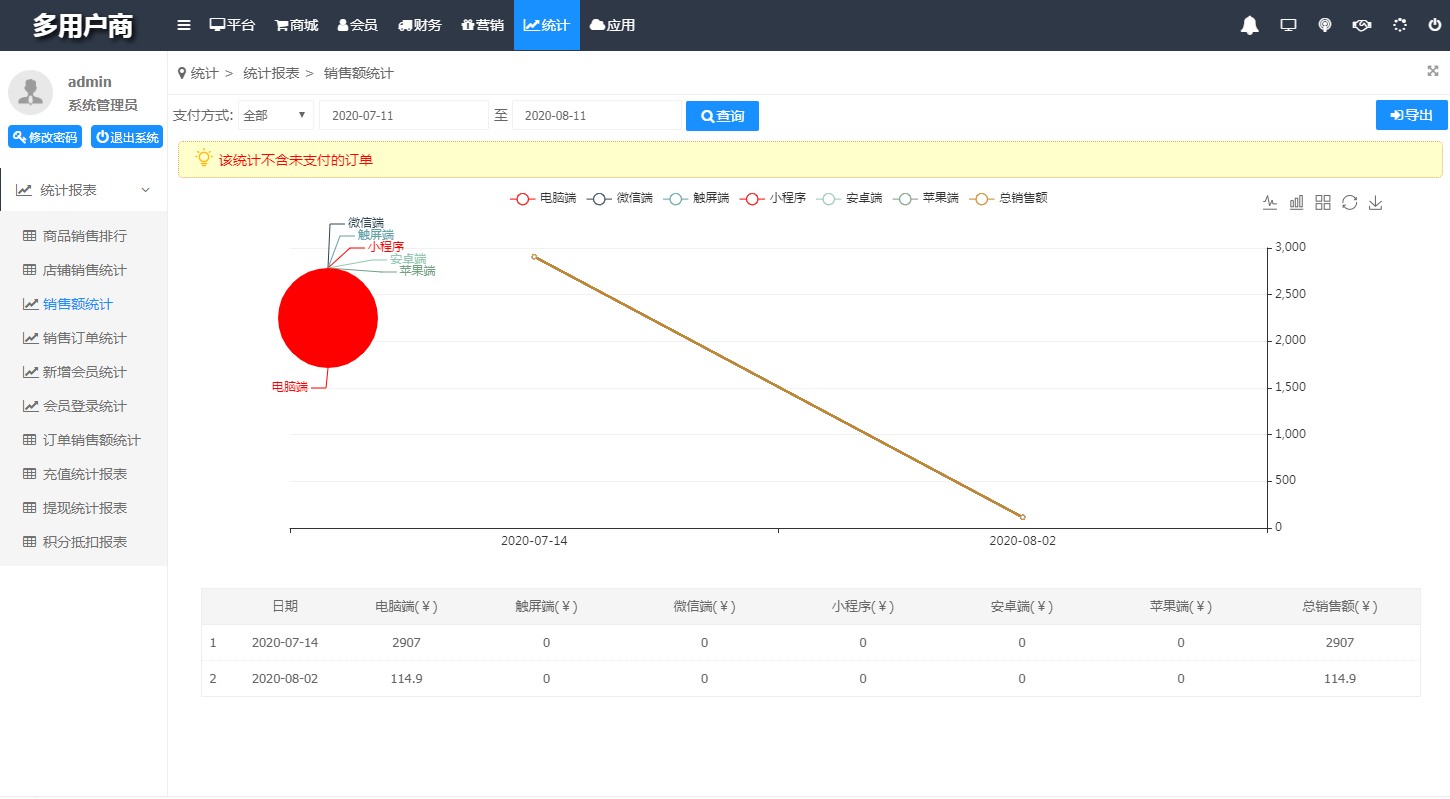Open the bell notifications icon
Screen dimensions: 1450x799
pos(1250,25)
